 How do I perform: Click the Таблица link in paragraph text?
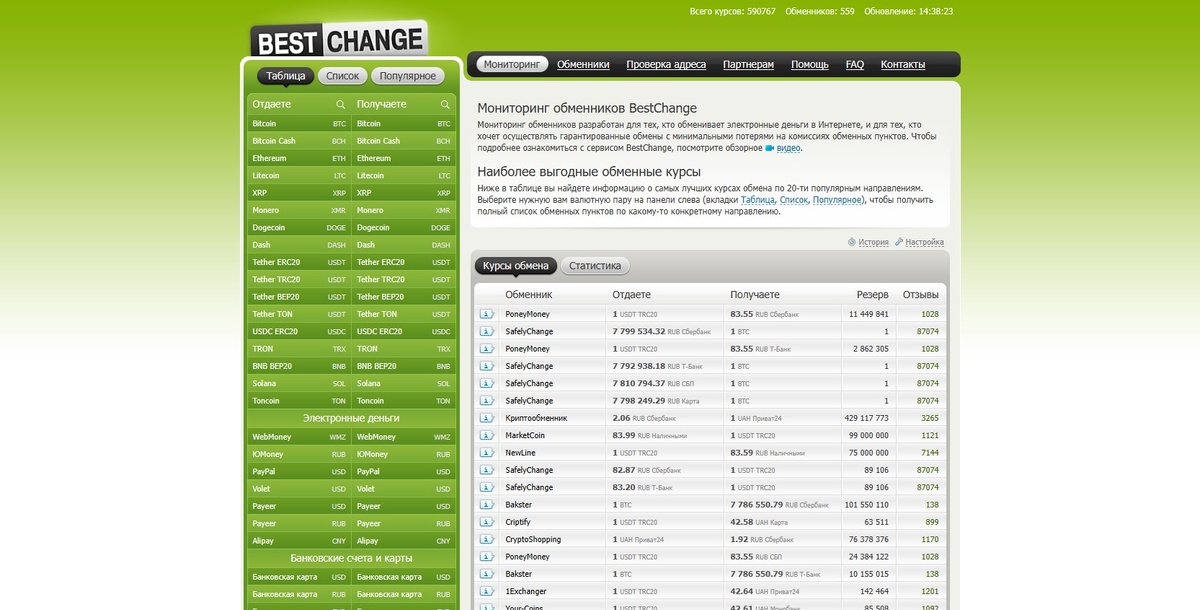[x=758, y=200]
